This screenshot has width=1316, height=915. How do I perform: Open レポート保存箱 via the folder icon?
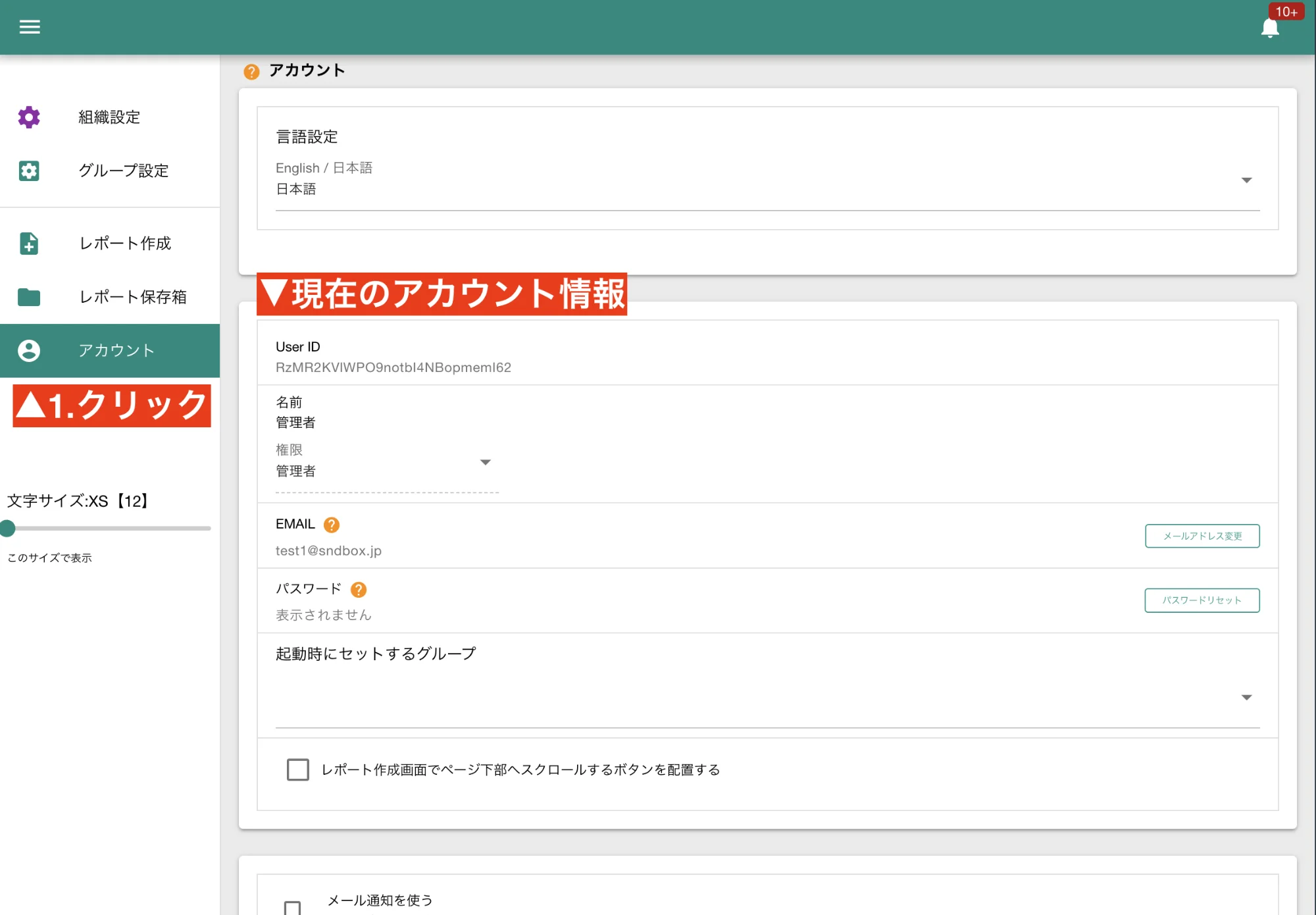tap(29, 298)
